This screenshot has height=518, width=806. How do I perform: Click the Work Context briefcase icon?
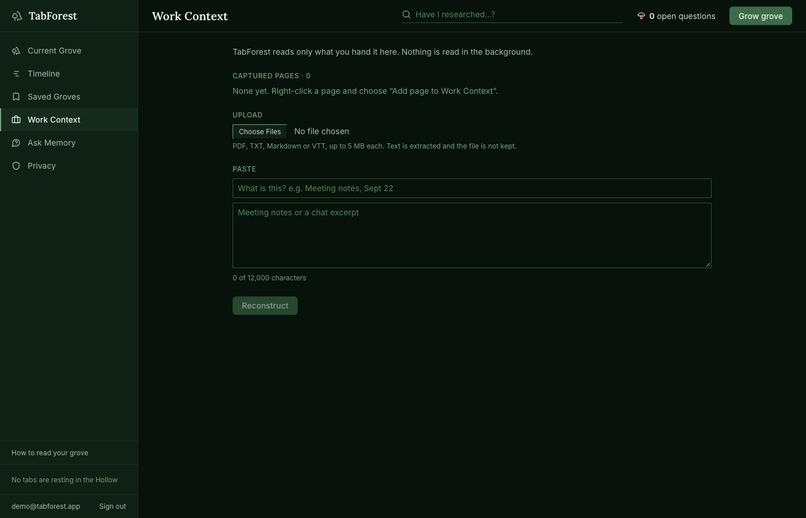16,120
